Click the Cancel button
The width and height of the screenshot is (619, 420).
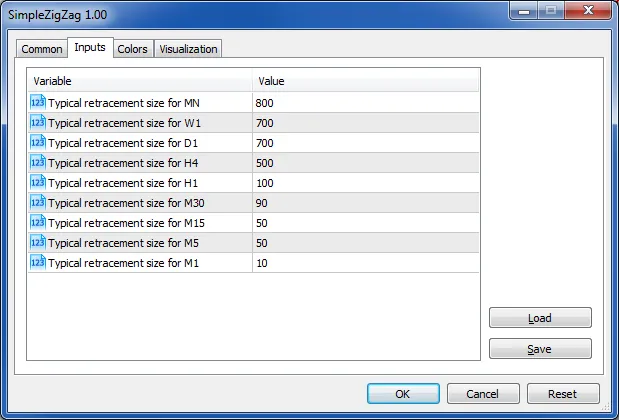pos(483,394)
